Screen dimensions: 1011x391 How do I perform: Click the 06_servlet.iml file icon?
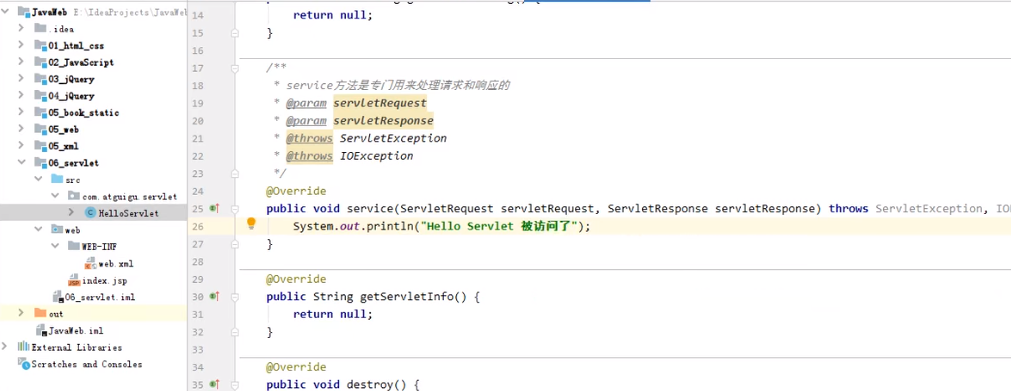pyautogui.click(x=58, y=297)
